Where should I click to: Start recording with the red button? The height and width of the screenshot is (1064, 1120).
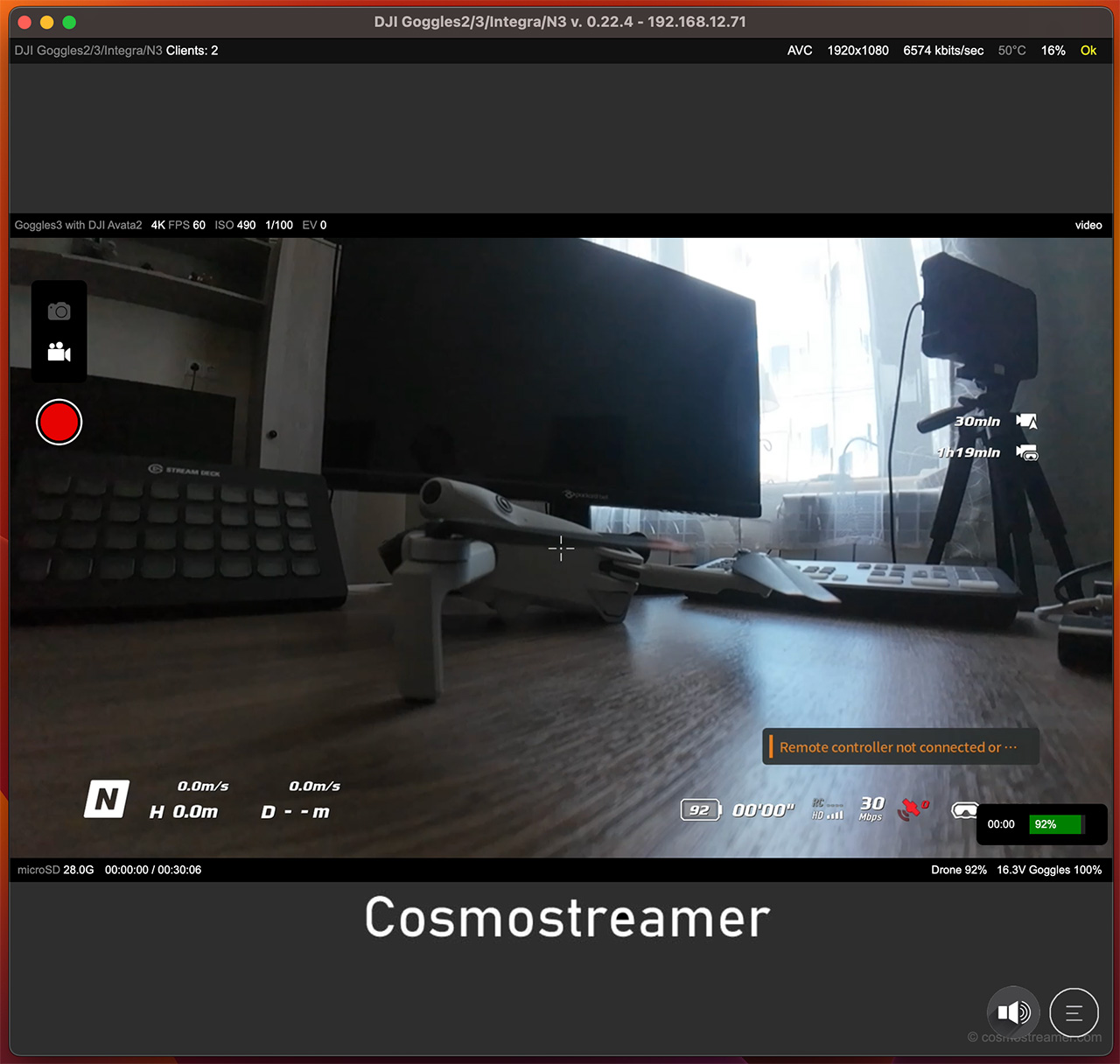coord(59,422)
